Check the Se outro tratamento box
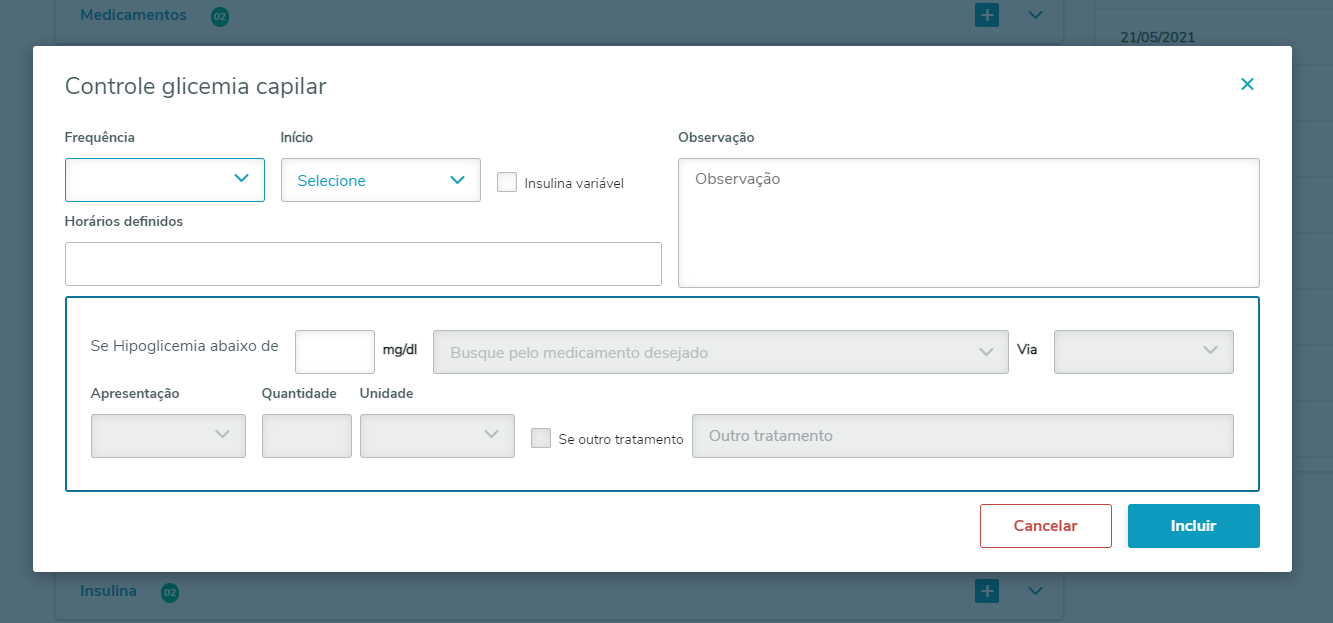 (541, 438)
